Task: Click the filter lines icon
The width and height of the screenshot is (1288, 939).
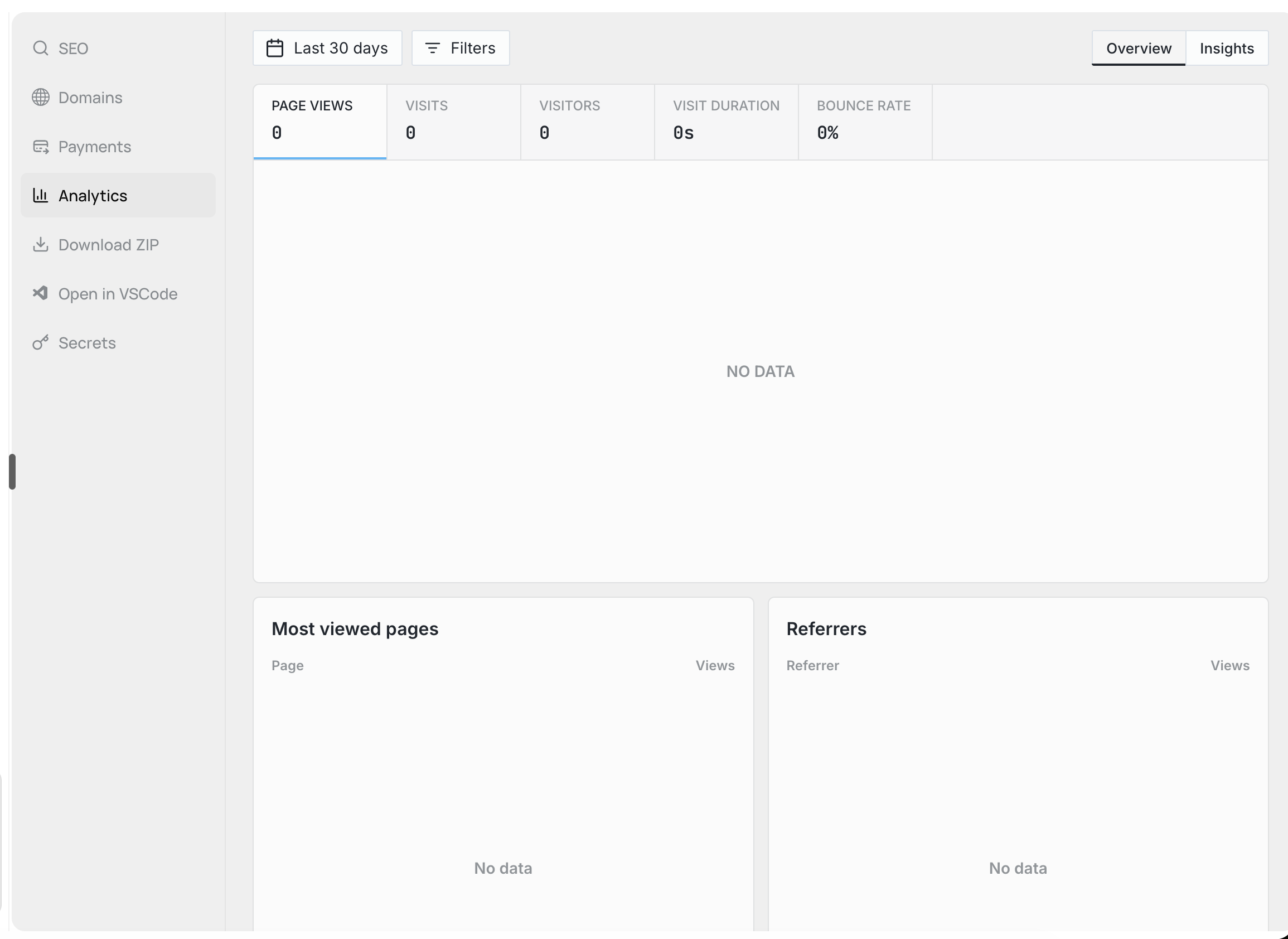Action: (x=432, y=49)
